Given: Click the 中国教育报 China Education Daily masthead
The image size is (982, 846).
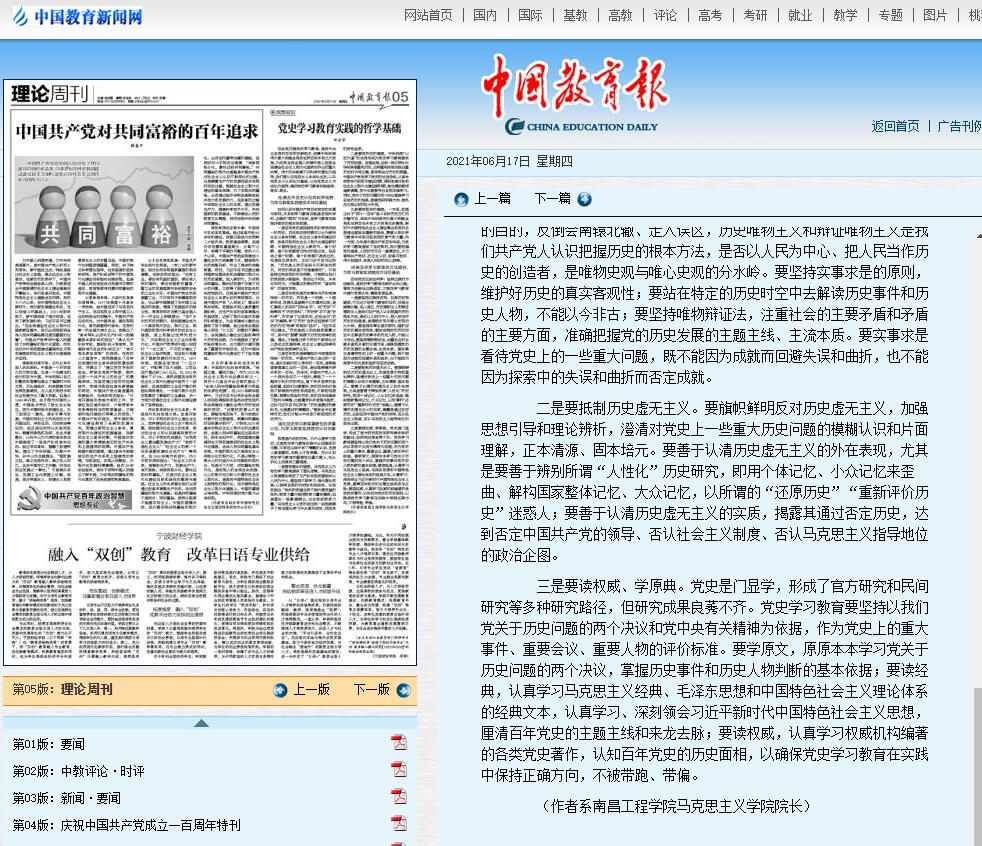Looking at the screenshot, I should [x=575, y=95].
